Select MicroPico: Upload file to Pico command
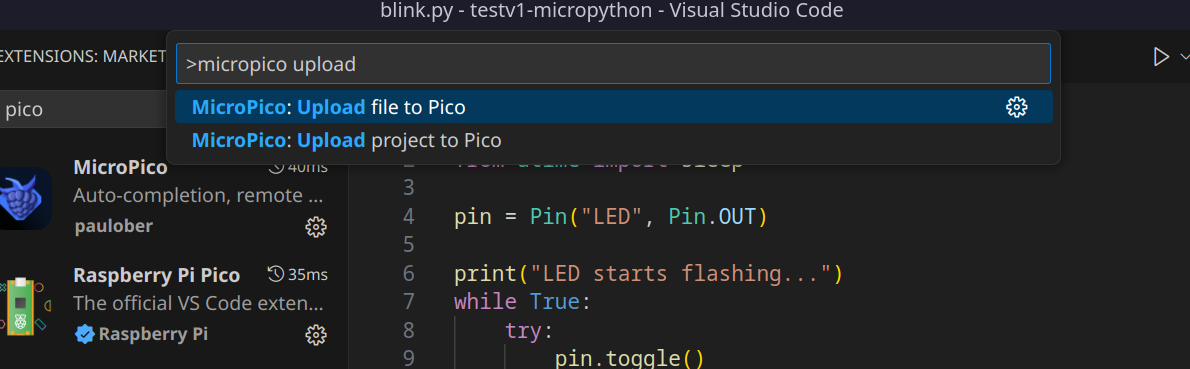Image resolution: width=1190 pixels, height=369 pixels. (x=613, y=107)
